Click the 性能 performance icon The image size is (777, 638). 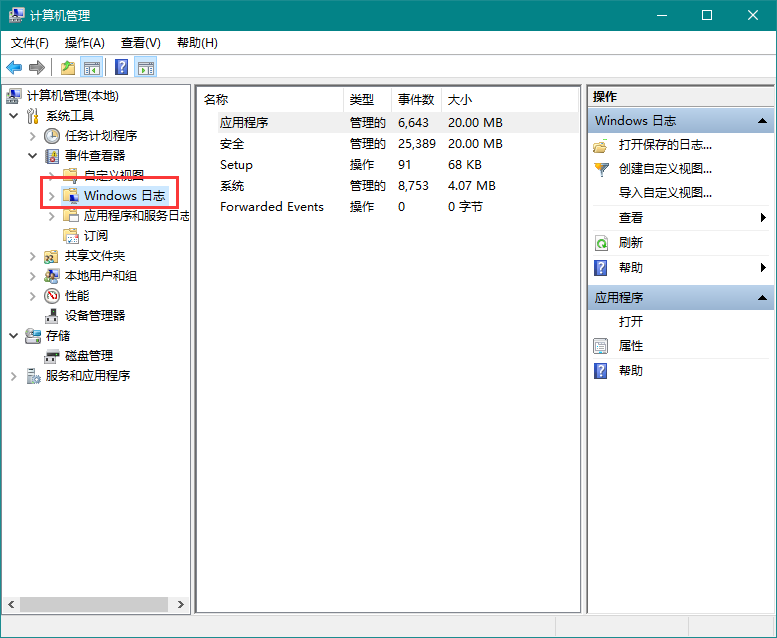tap(52, 296)
